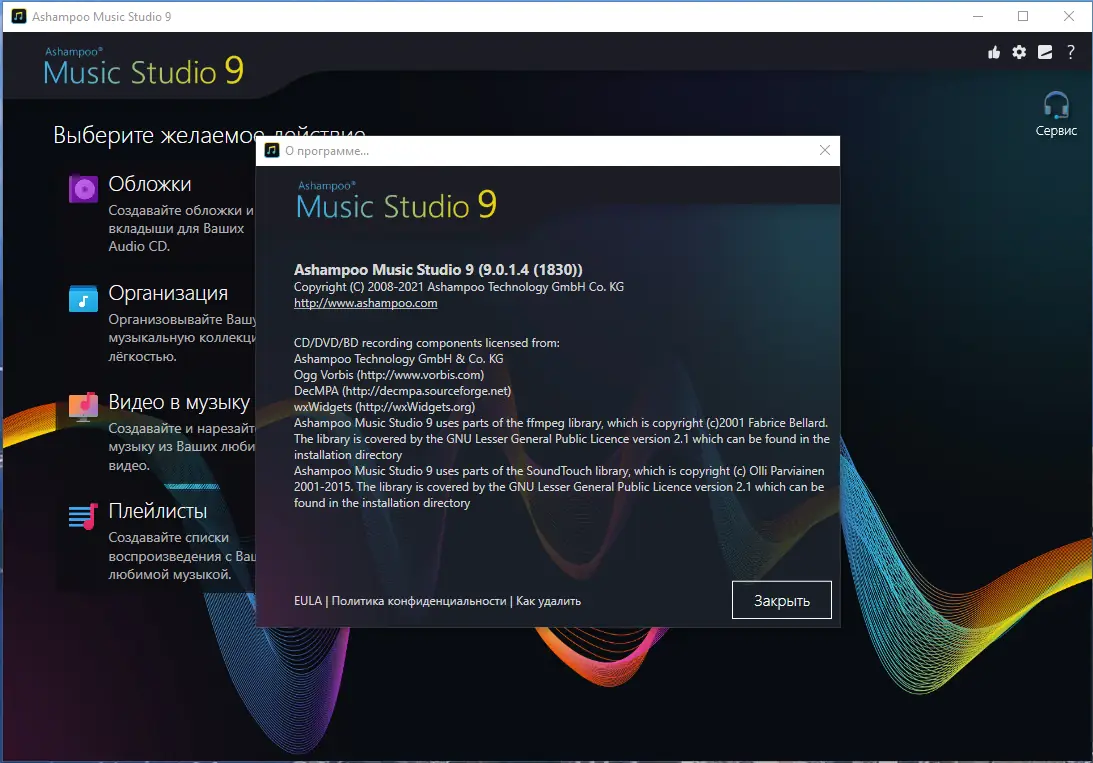Open the blue Организация music note icon
Image resolution: width=1093 pixels, height=763 pixels.
pos(81,297)
